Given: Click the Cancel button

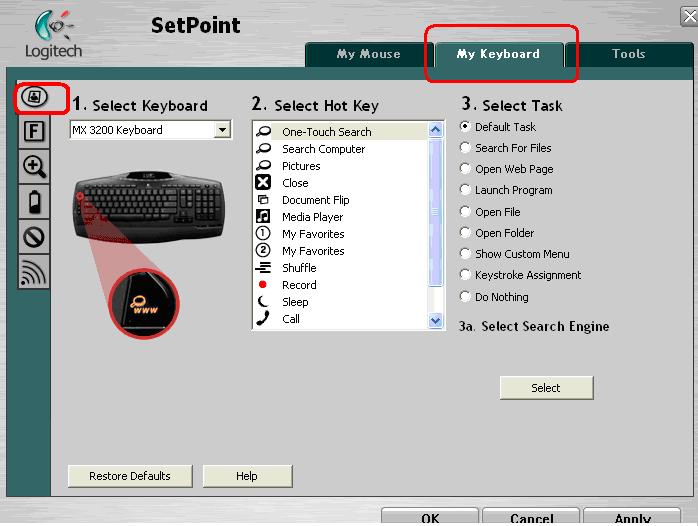Looking at the screenshot, I should (532, 517).
